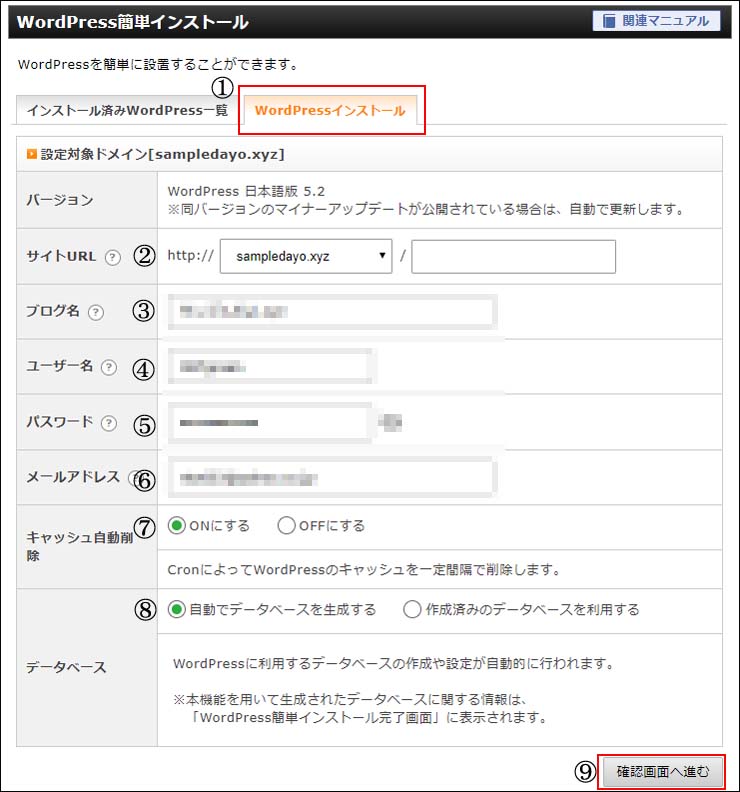
Task: Focus the ユーザー名 text field
Action: (272, 367)
